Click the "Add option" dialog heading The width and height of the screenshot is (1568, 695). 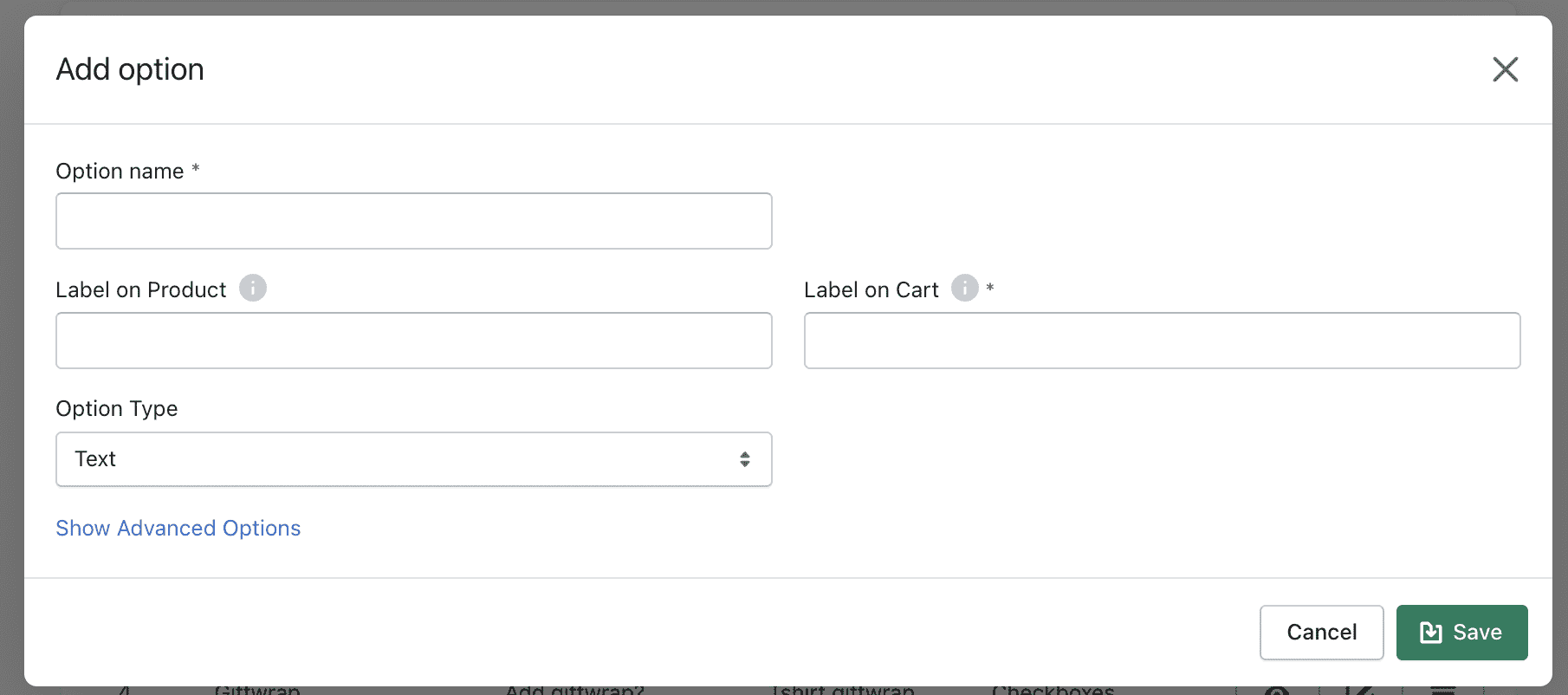(x=130, y=69)
